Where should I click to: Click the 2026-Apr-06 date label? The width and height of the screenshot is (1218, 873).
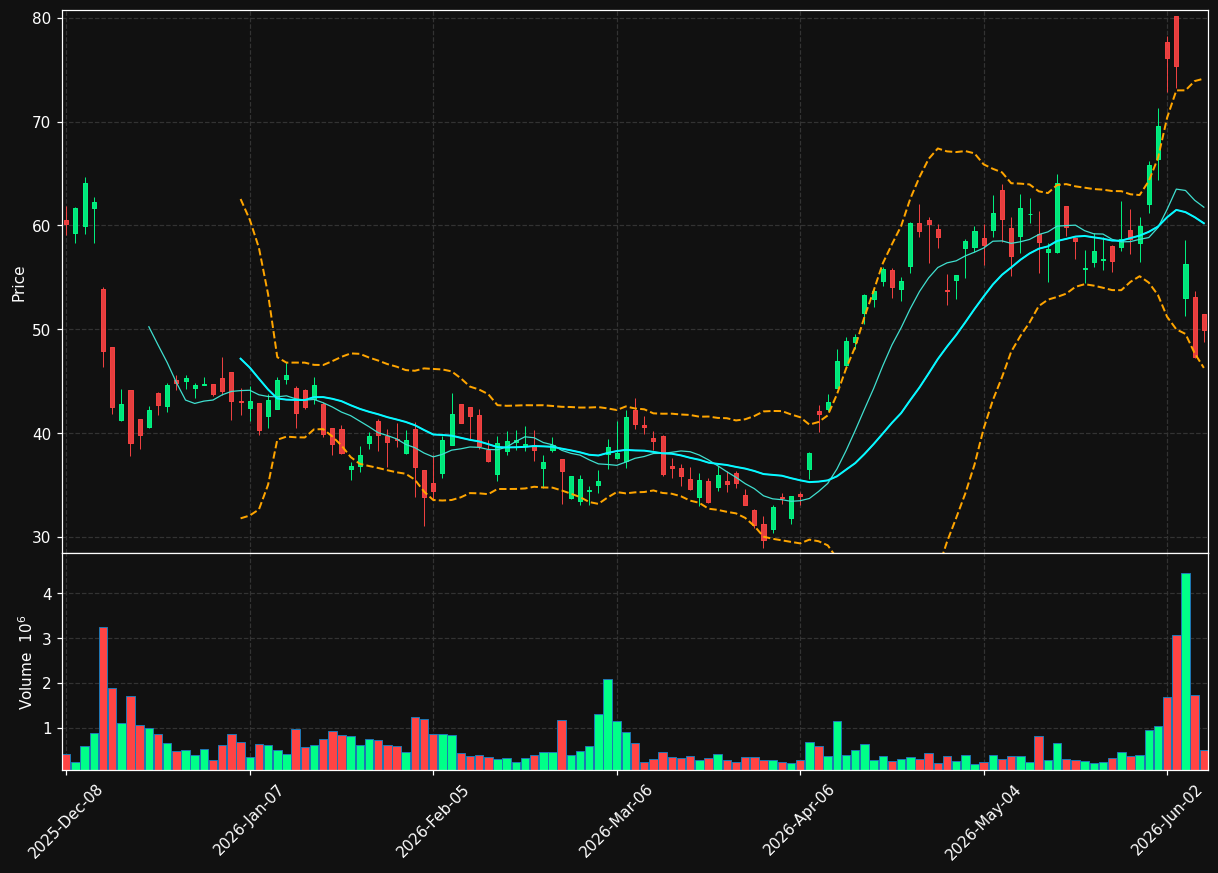[800, 821]
